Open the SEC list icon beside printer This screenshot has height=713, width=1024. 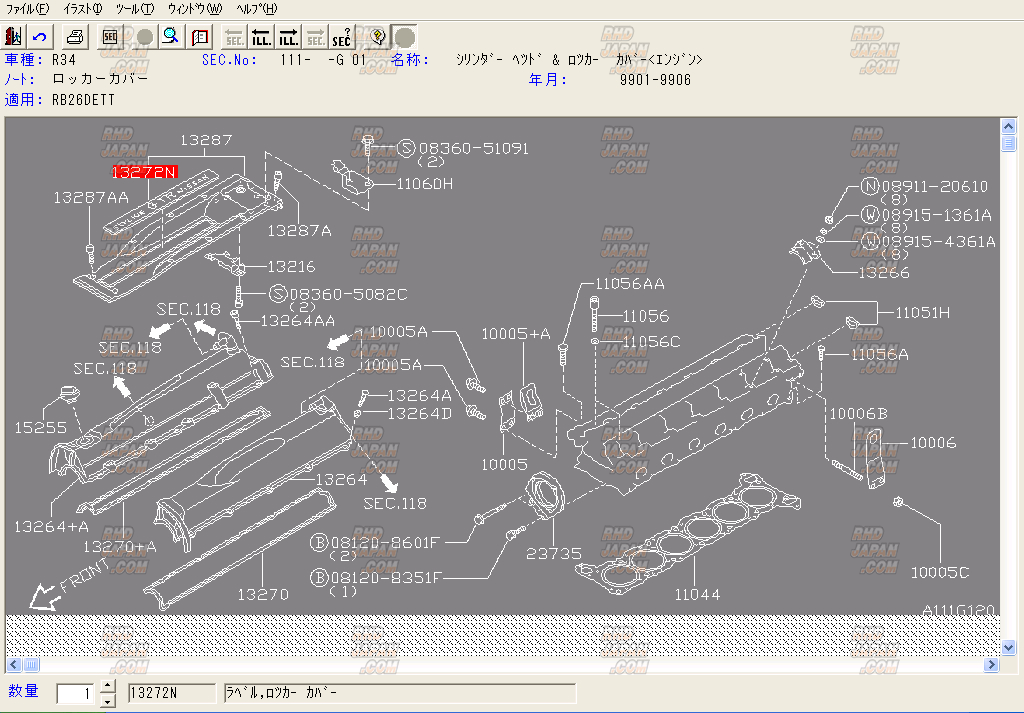click(111, 37)
